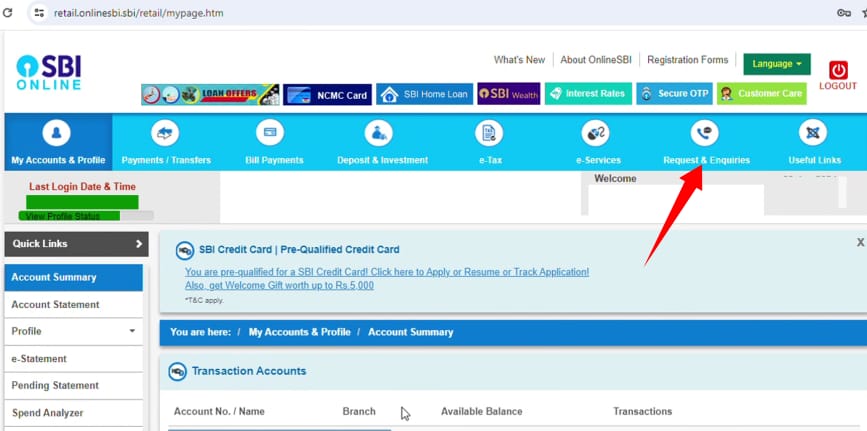Click the Account No. / Name column header
This screenshot has height=431, width=867.
(219, 412)
